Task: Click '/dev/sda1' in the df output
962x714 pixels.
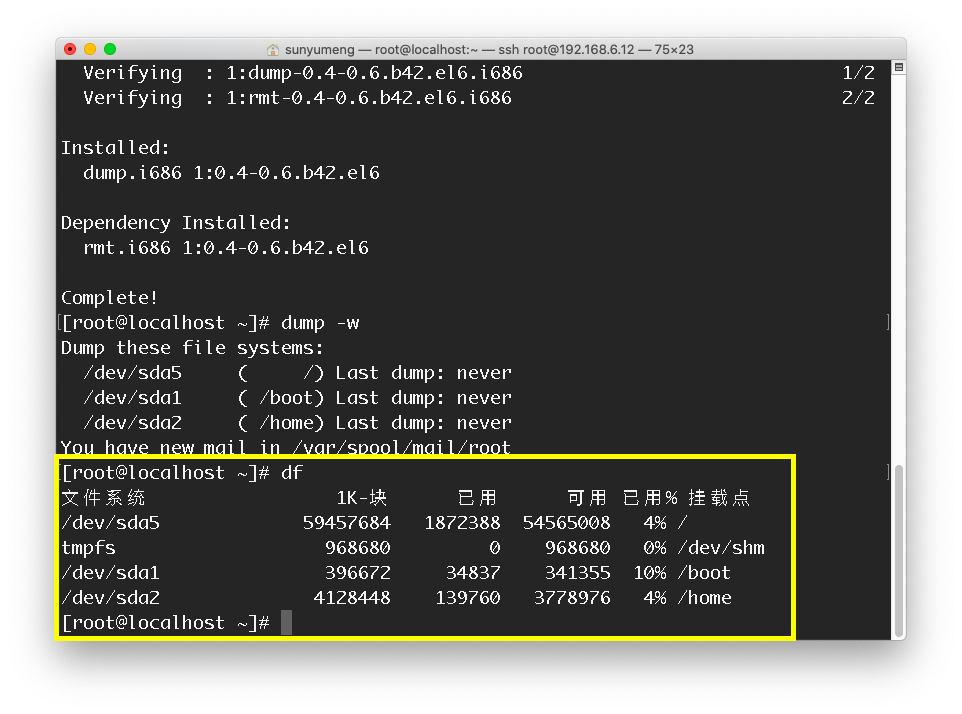Action: (x=110, y=573)
